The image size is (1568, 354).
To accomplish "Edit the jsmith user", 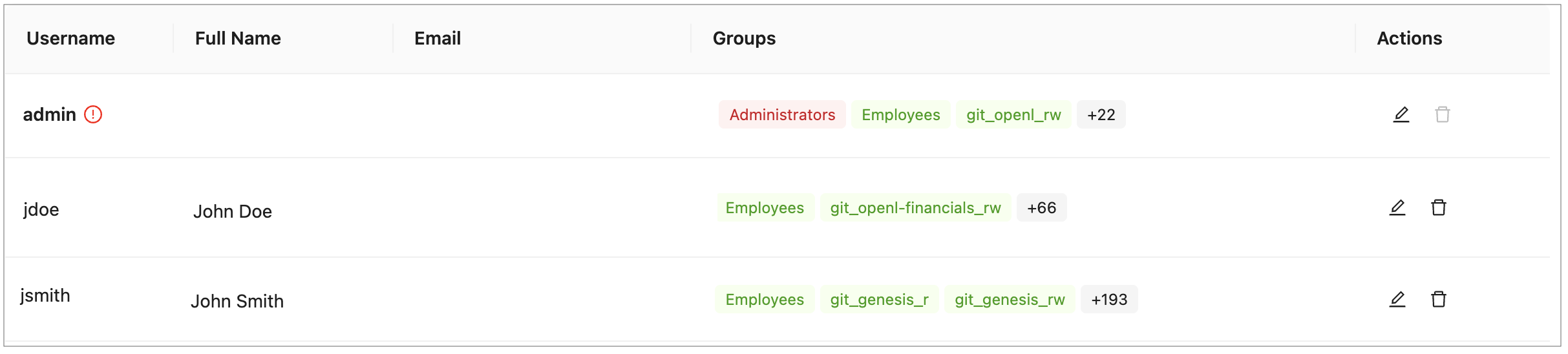I will [x=1397, y=299].
